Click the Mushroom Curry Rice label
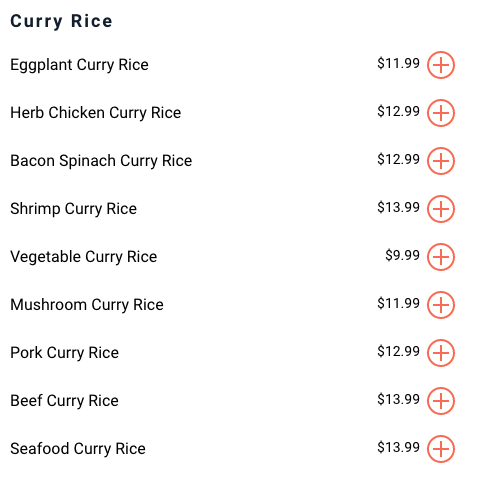The image size is (480, 482). (87, 305)
